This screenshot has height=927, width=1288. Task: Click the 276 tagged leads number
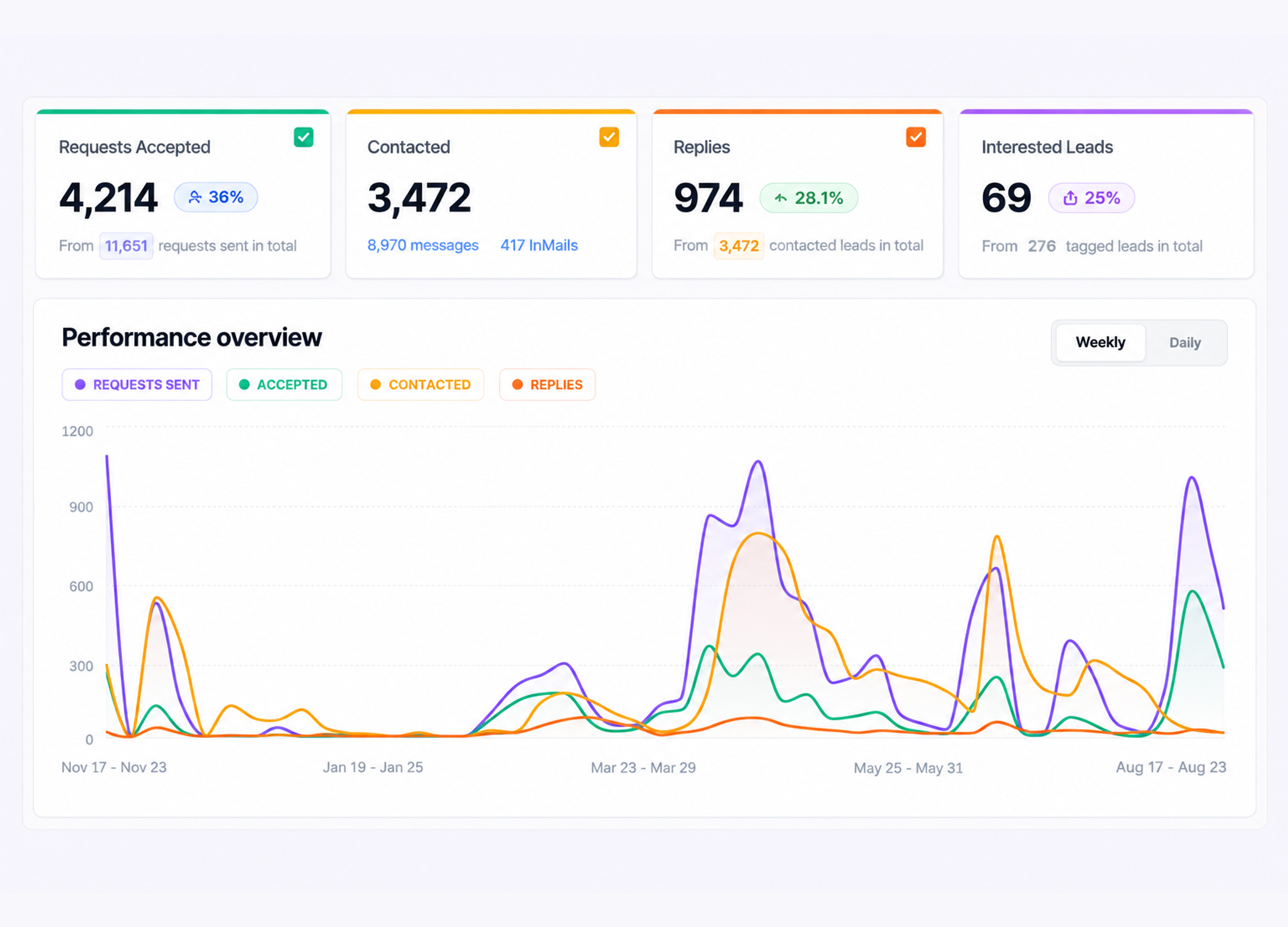pos(1042,246)
